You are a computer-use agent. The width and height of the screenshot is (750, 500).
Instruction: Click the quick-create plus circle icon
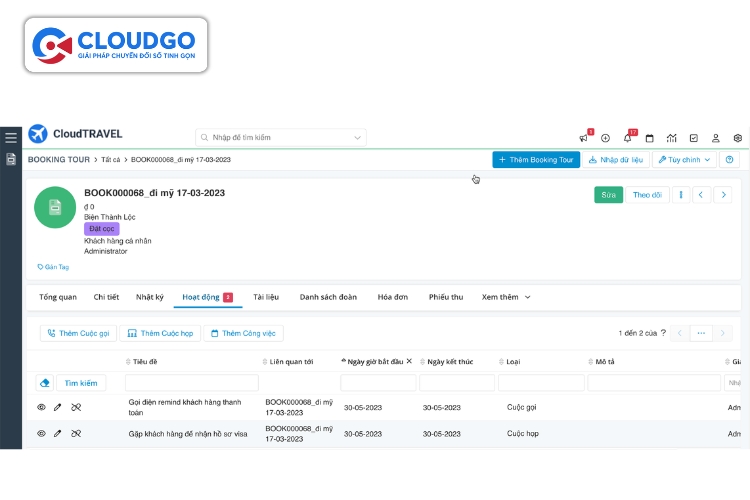point(606,138)
